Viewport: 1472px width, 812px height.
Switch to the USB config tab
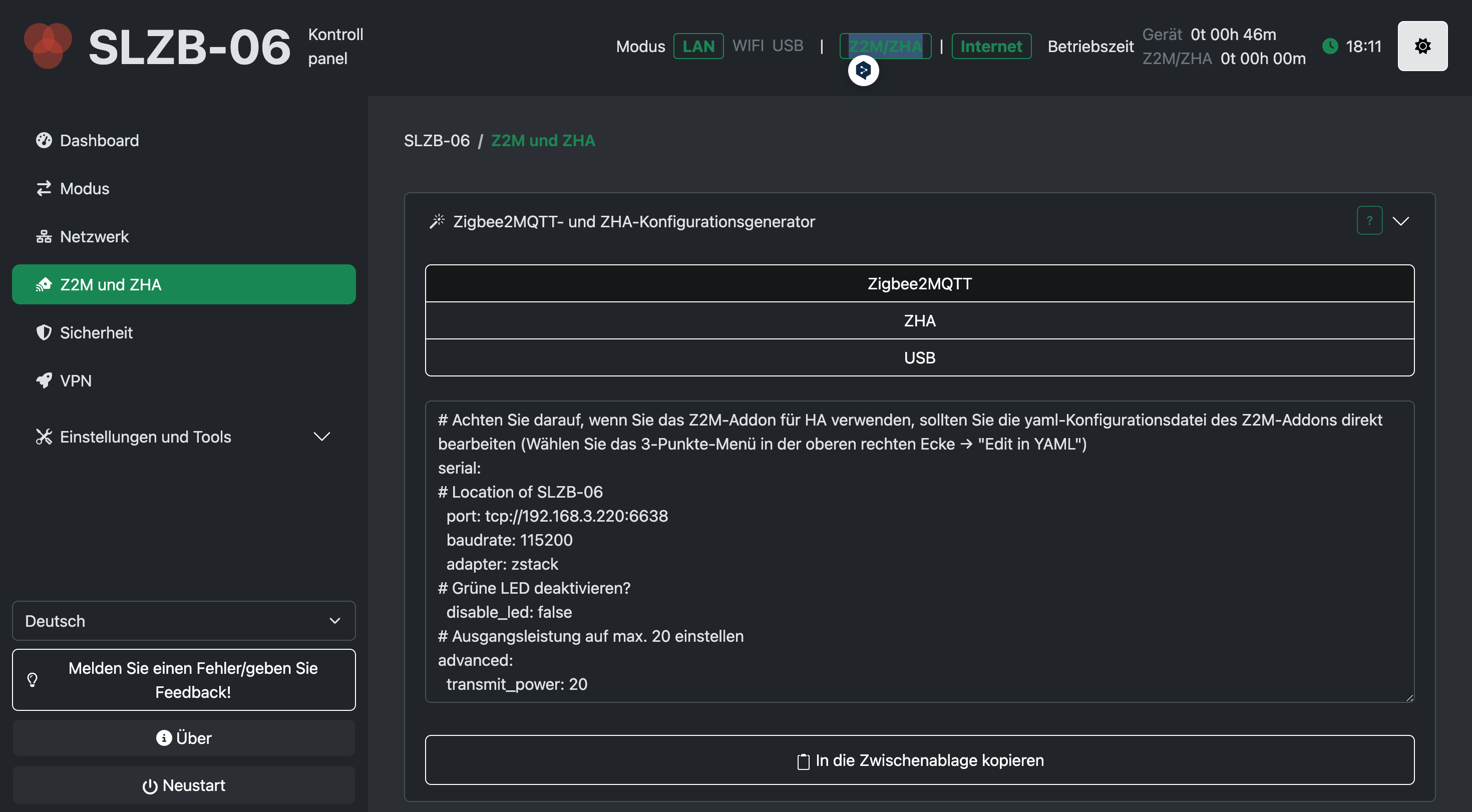[x=919, y=358]
